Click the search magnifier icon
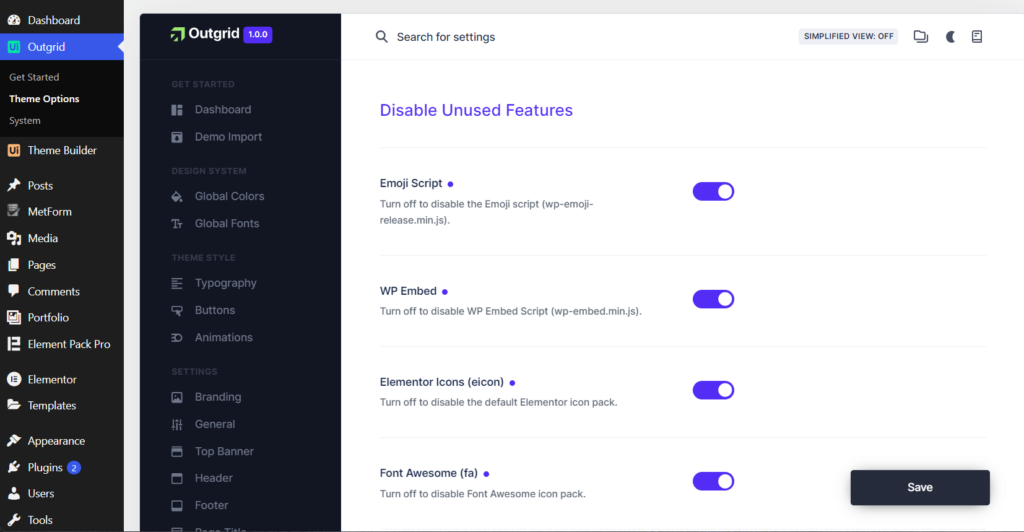 382,37
